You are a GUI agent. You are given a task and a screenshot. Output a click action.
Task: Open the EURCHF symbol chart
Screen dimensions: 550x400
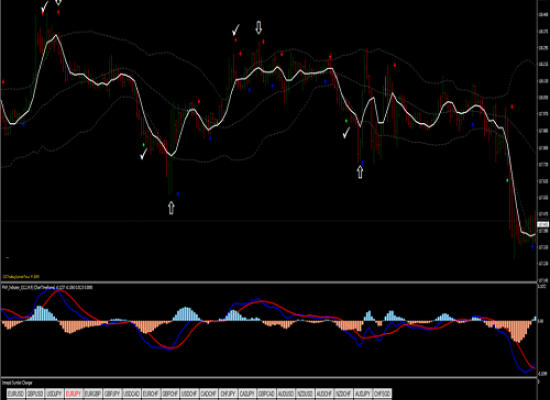[x=150, y=394]
